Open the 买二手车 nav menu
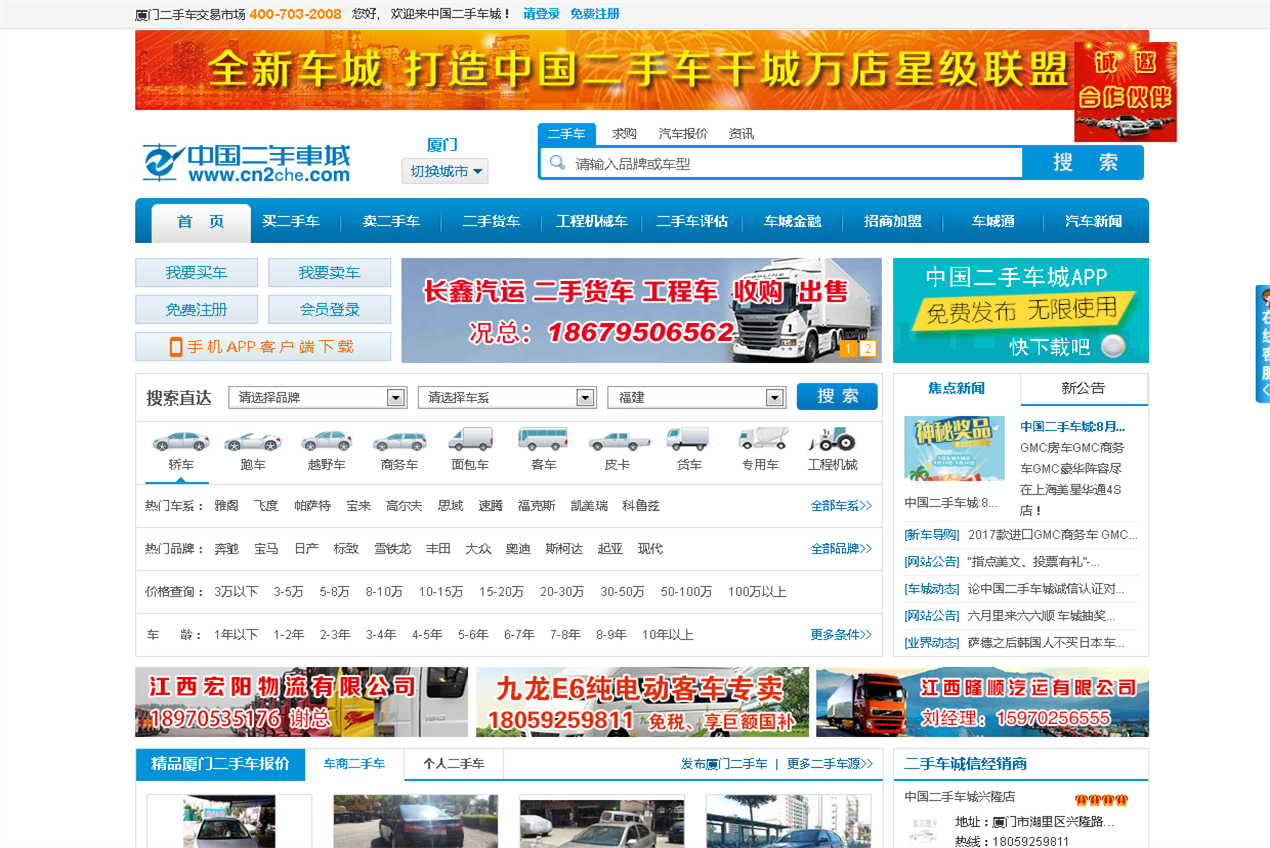This screenshot has height=848, width=1270. (x=290, y=222)
